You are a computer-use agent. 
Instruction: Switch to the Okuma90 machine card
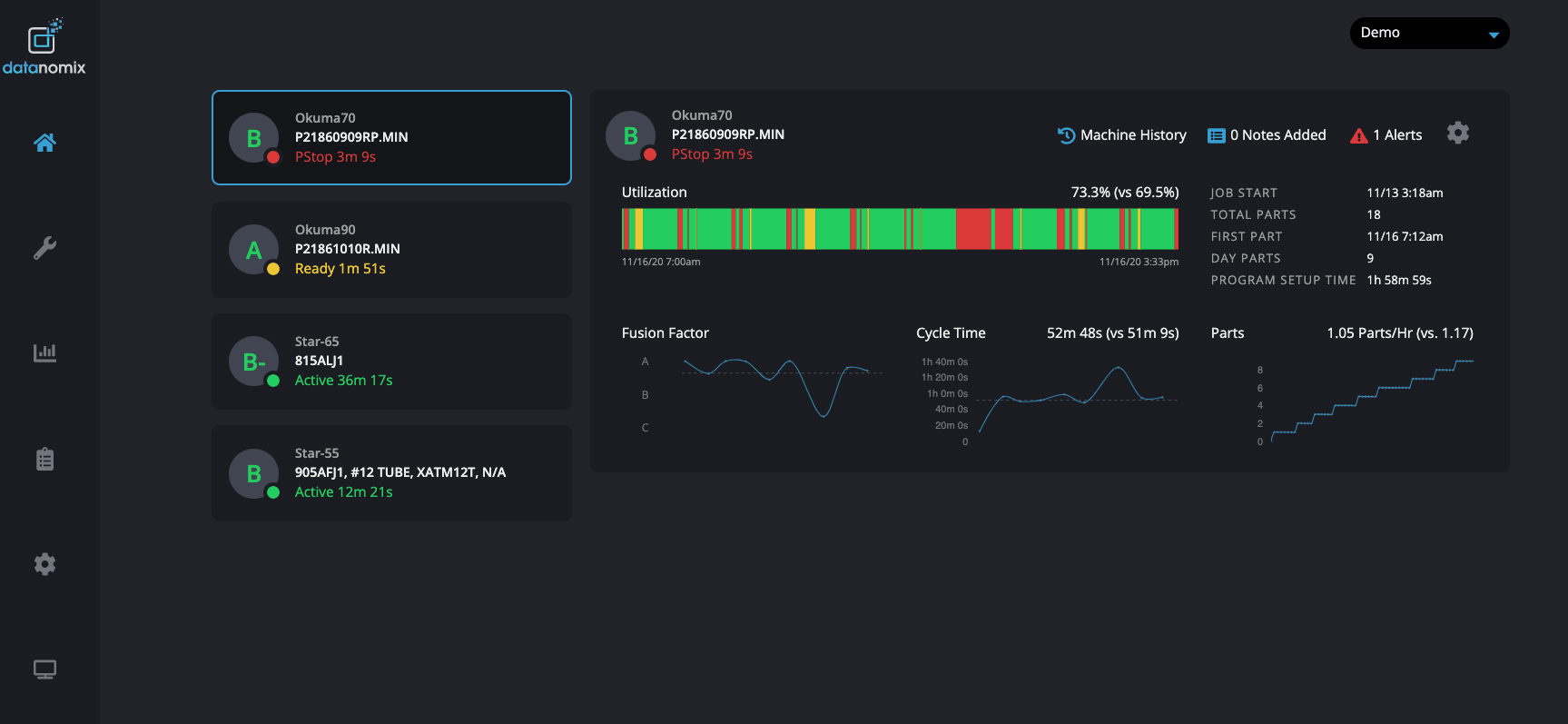[391, 250]
